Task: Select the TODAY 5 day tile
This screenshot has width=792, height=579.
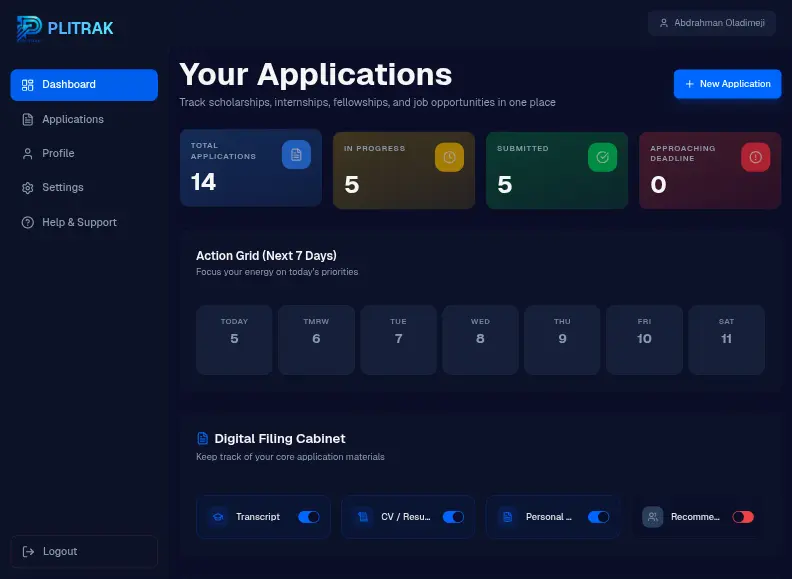Action: [x=234, y=340]
